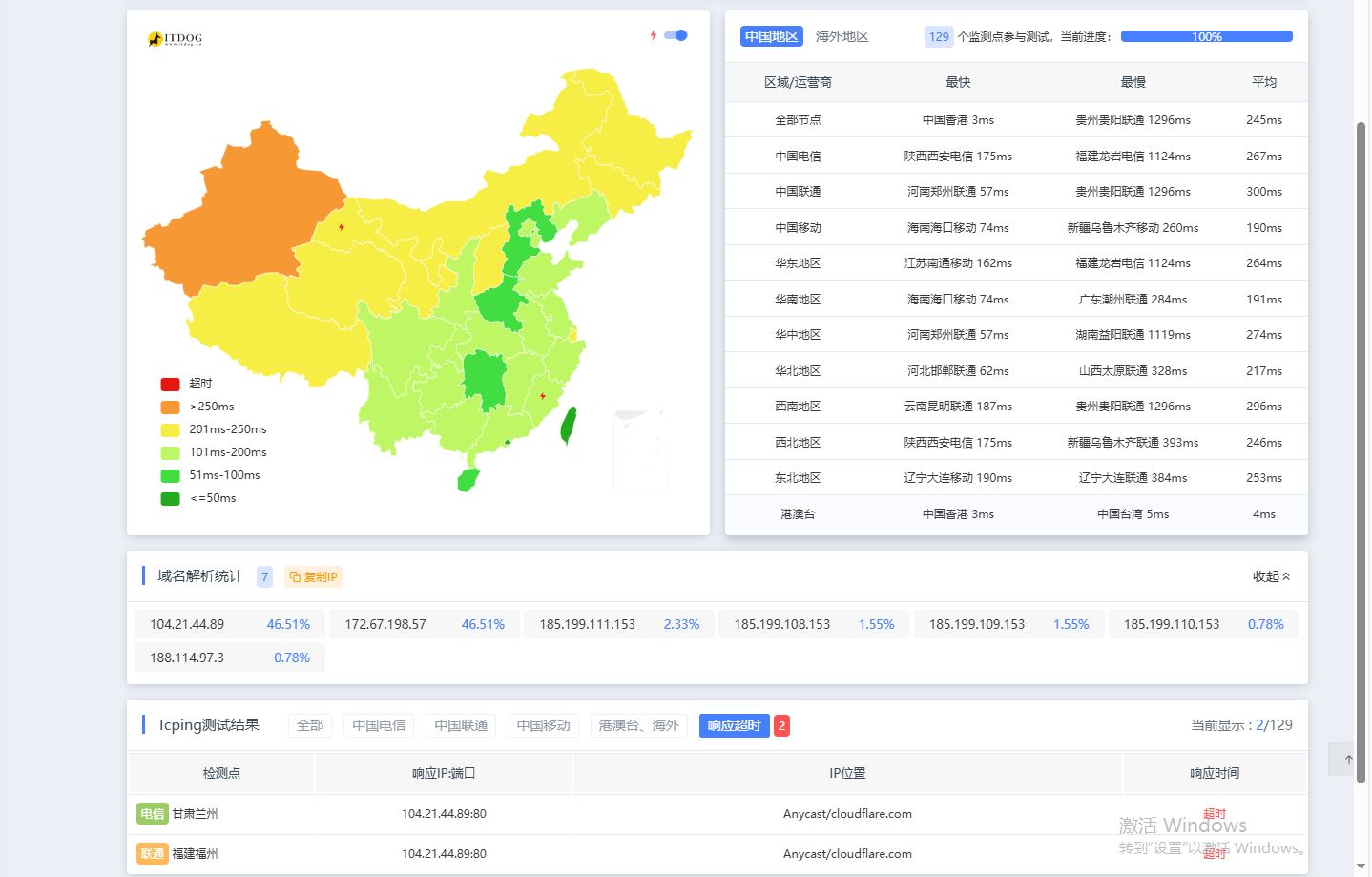
Task: Select IP 185.199.110.153 entry
Action: (x=1203, y=624)
